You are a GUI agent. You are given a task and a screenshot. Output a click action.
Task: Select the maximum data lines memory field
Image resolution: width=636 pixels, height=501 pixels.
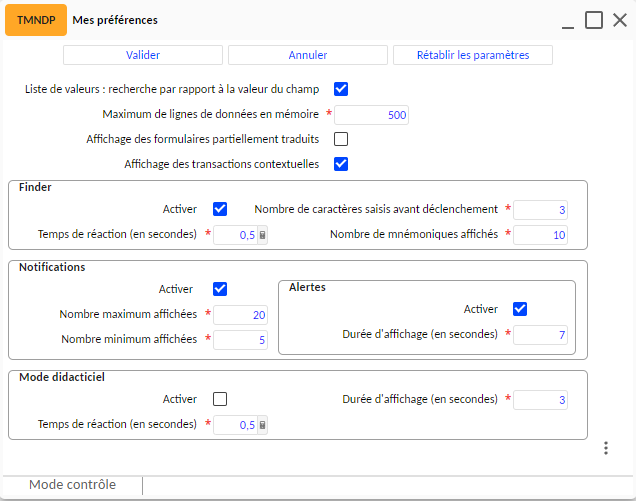[371, 115]
